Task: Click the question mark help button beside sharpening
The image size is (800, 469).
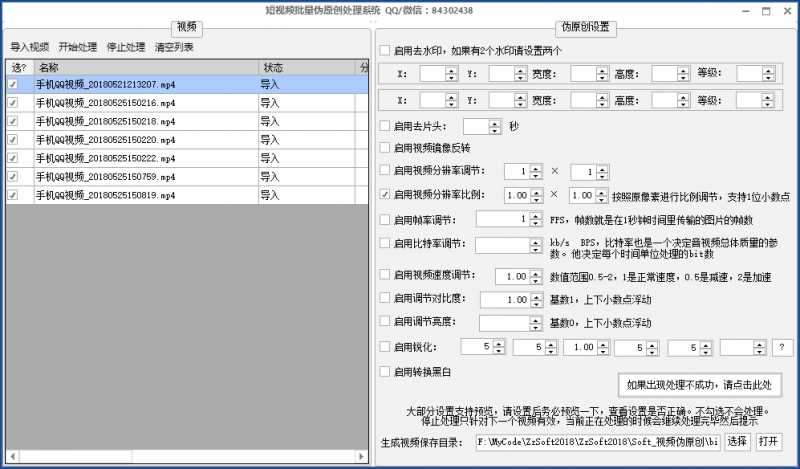Action: [783, 347]
